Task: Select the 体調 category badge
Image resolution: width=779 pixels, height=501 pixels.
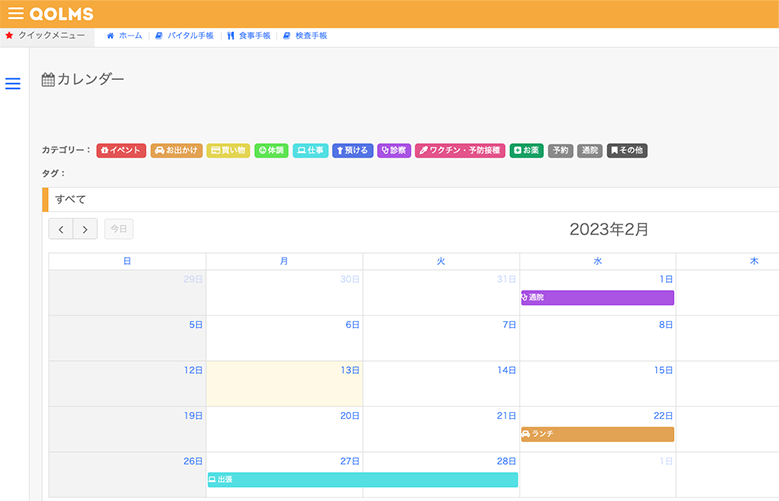Action: click(x=271, y=150)
